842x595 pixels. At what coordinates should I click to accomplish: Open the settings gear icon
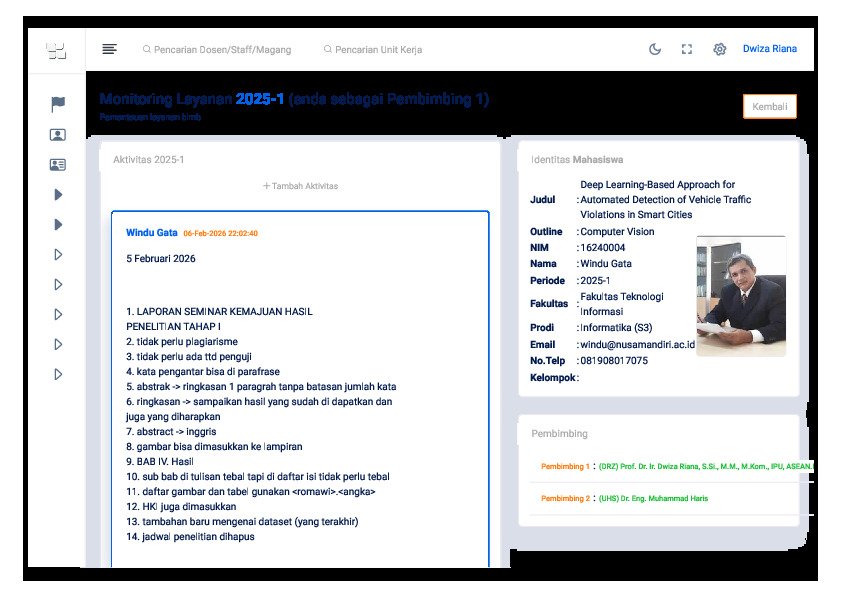[x=719, y=49]
